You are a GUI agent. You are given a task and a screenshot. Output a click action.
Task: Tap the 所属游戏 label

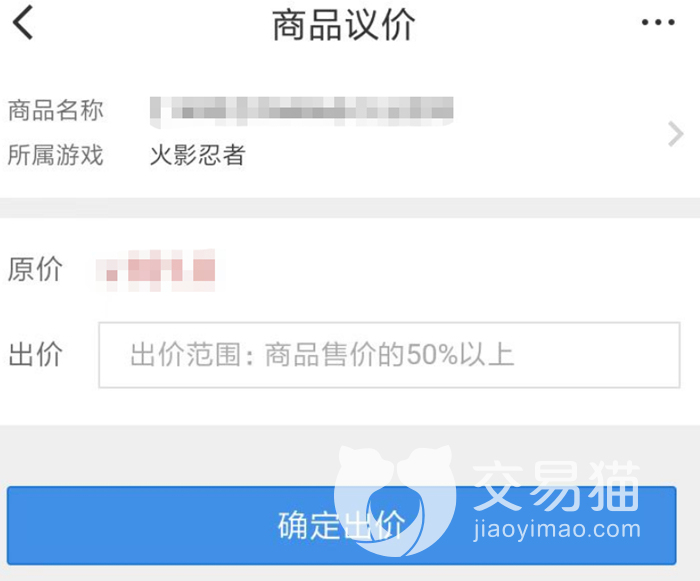point(56,155)
